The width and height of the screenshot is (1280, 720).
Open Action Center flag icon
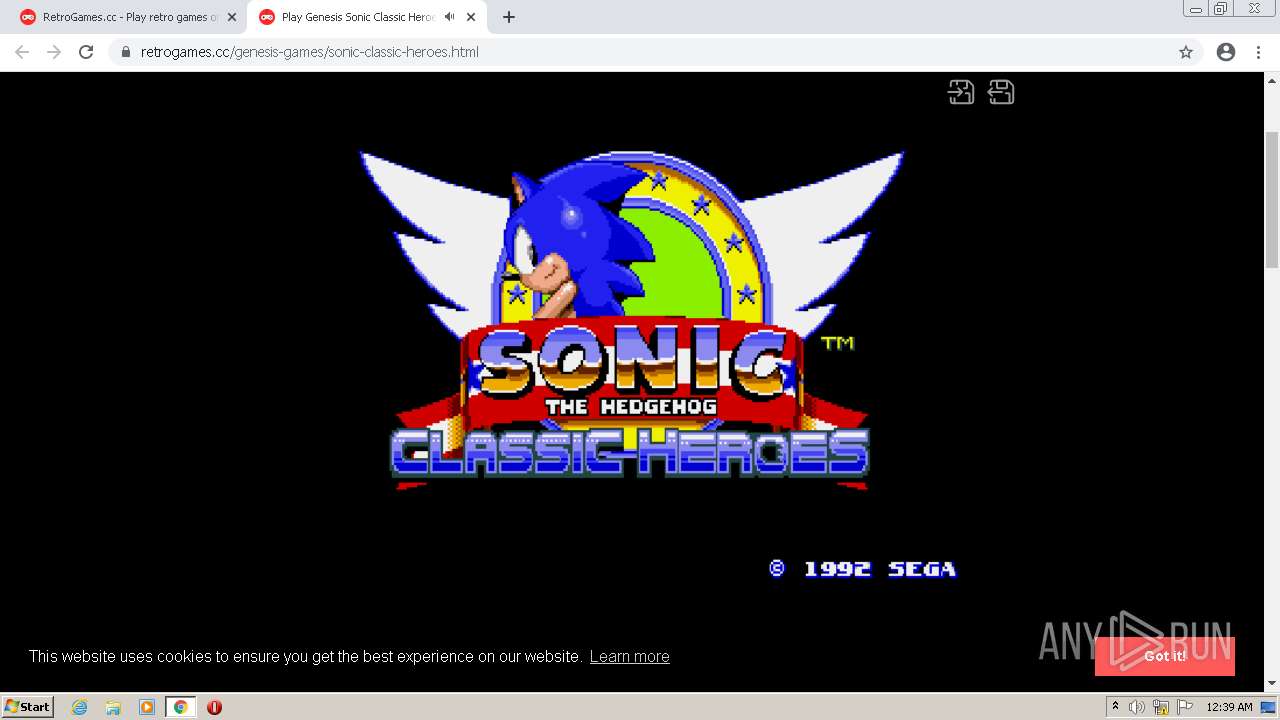pyautogui.click(x=1185, y=707)
